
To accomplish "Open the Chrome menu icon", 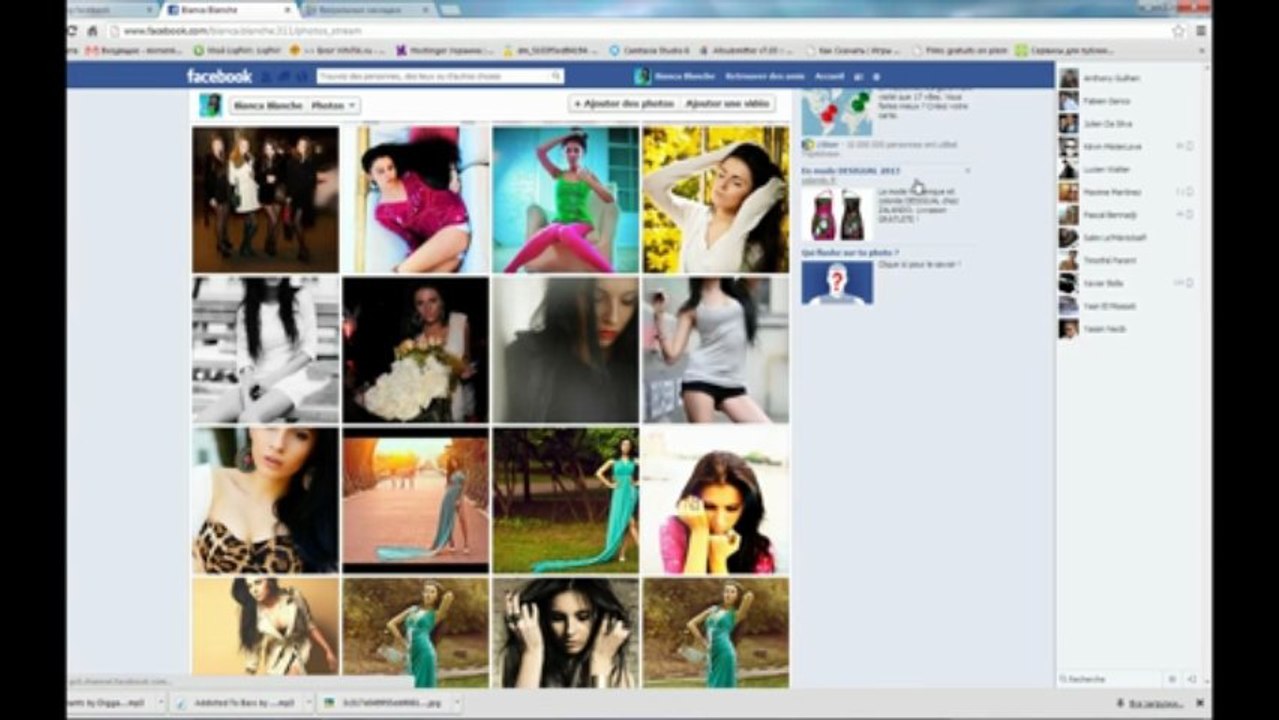I will click(1201, 31).
